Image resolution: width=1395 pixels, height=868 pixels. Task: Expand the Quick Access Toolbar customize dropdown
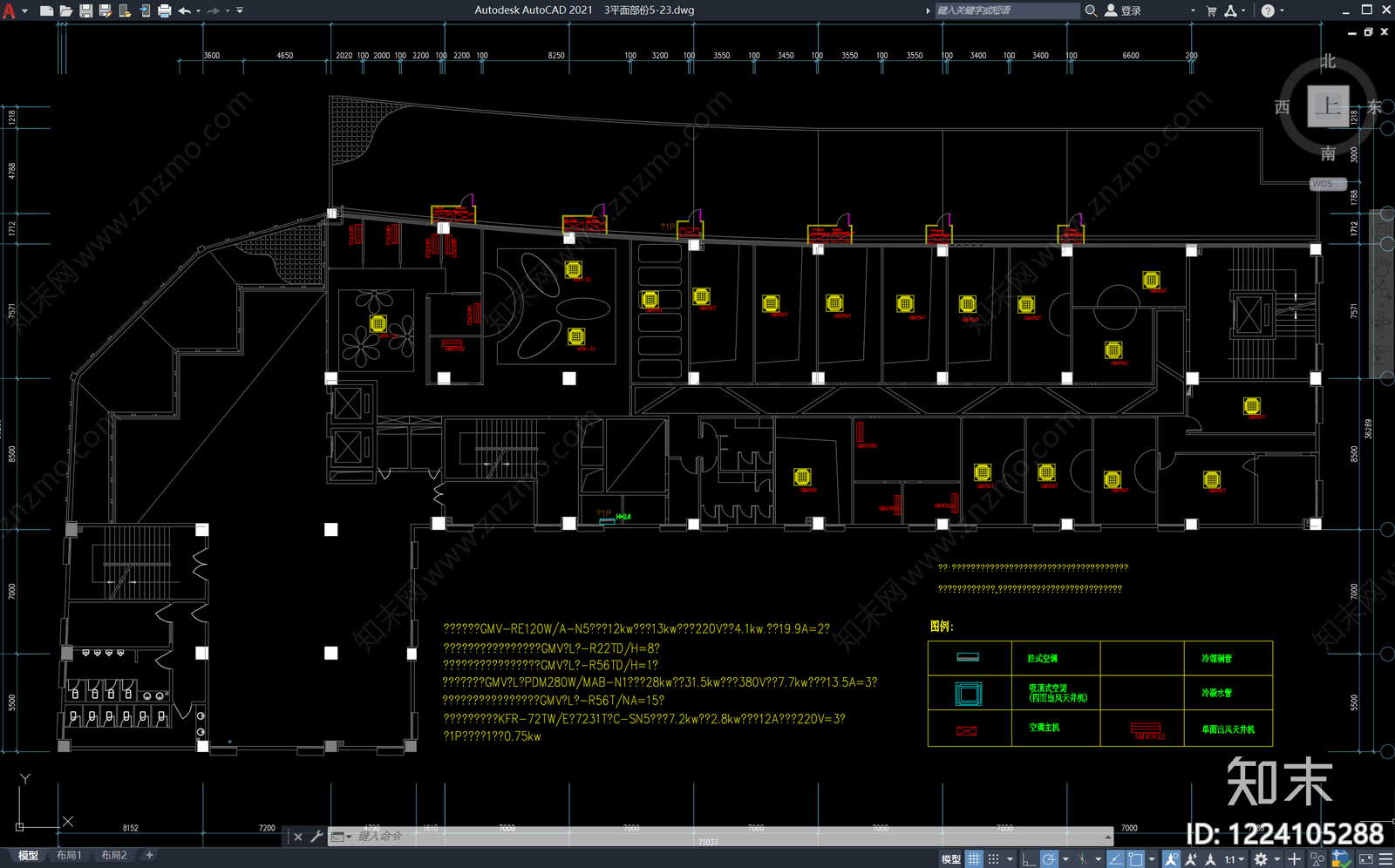pyautogui.click(x=240, y=10)
